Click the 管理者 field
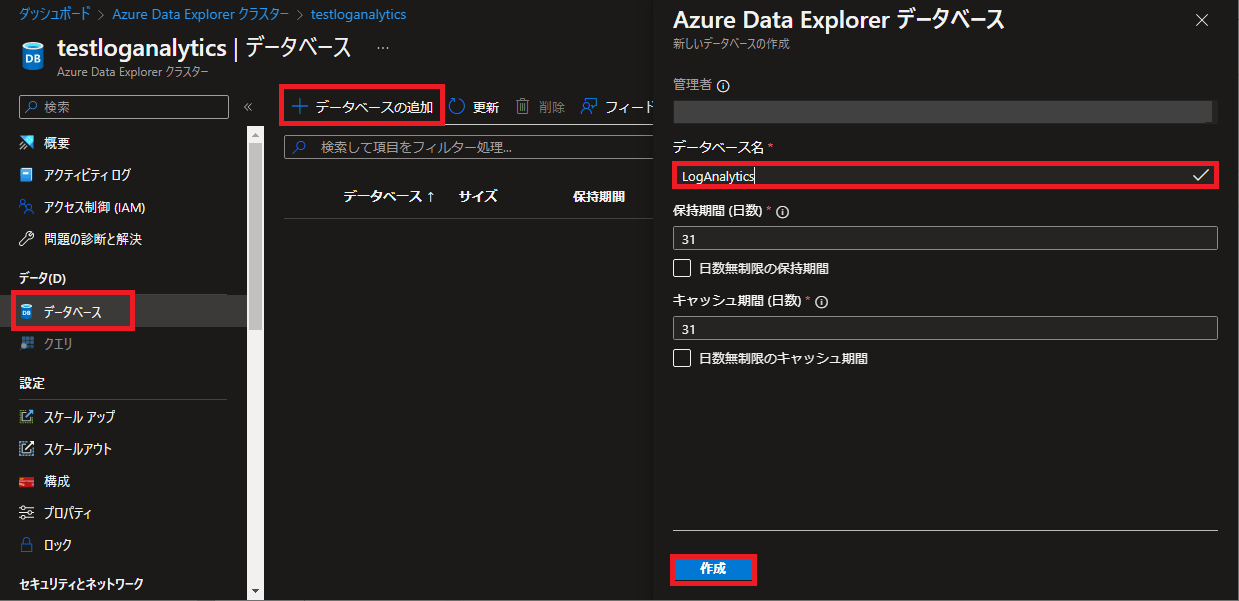The width and height of the screenshot is (1239, 601). [x=945, y=111]
